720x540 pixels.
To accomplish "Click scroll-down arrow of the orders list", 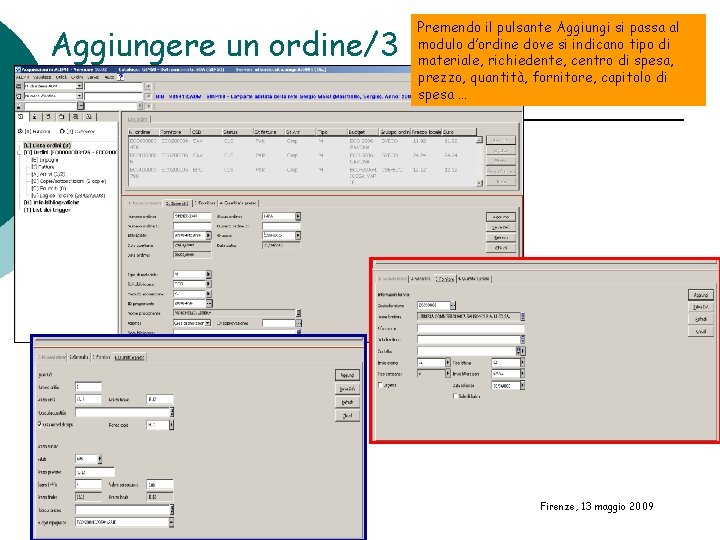I will [x=479, y=183].
